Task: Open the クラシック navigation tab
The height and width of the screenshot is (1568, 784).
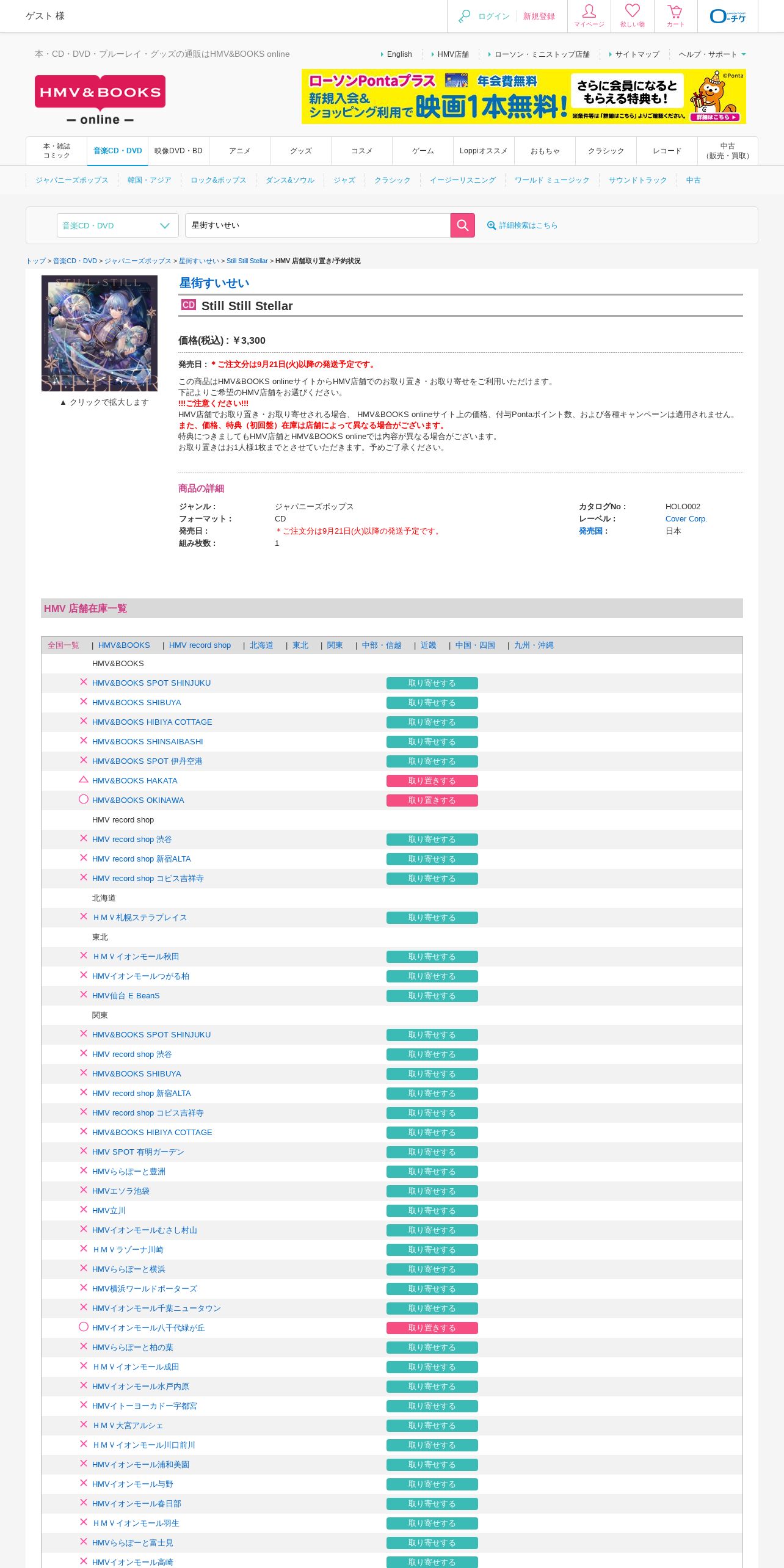Action: click(x=606, y=151)
